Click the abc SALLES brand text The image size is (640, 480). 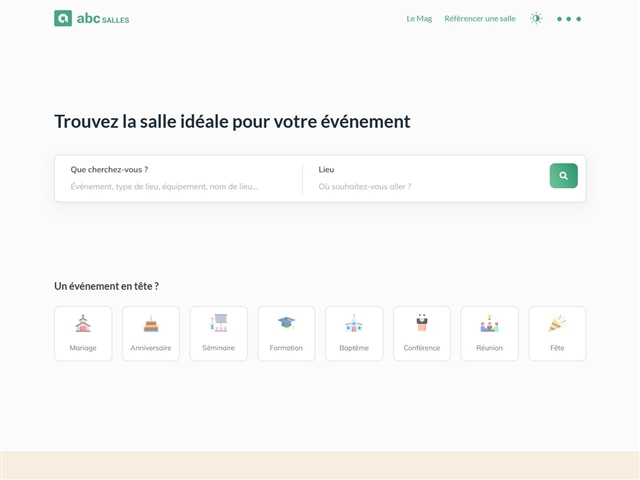103,19
